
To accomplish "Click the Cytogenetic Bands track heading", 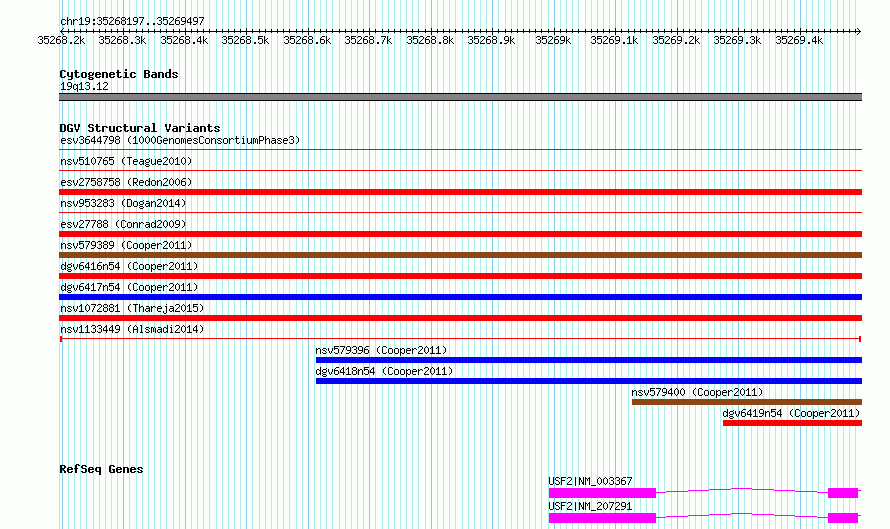I will pos(119,74).
